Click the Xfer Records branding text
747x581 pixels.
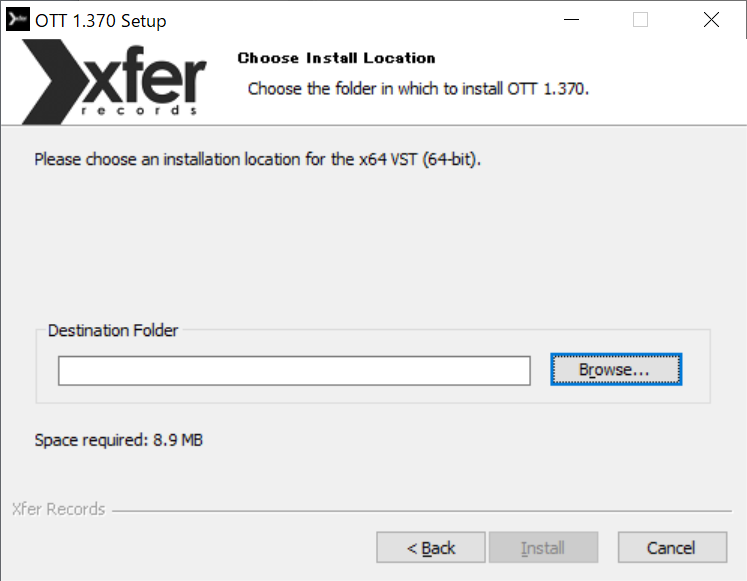click(x=58, y=509)
